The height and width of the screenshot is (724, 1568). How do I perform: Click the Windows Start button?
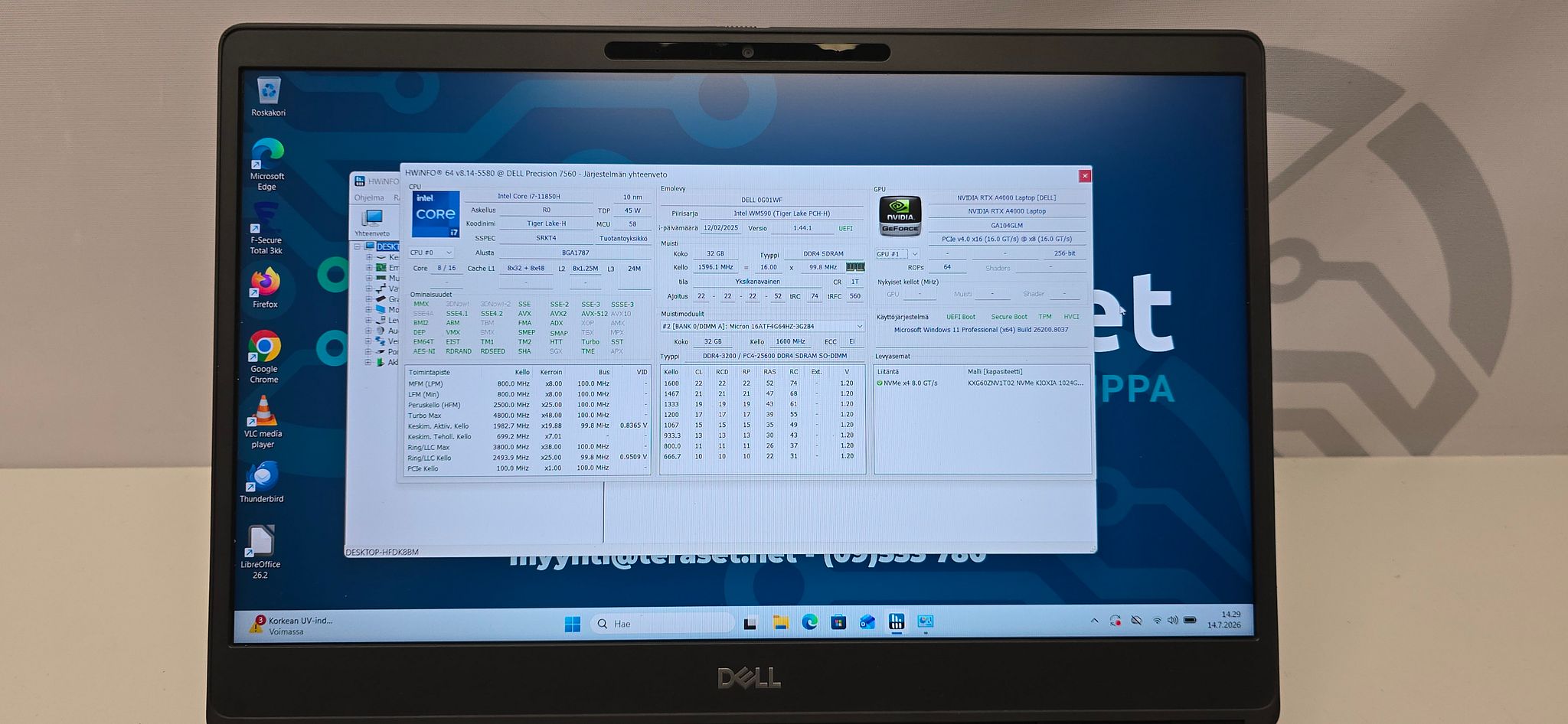pos(572,624)
